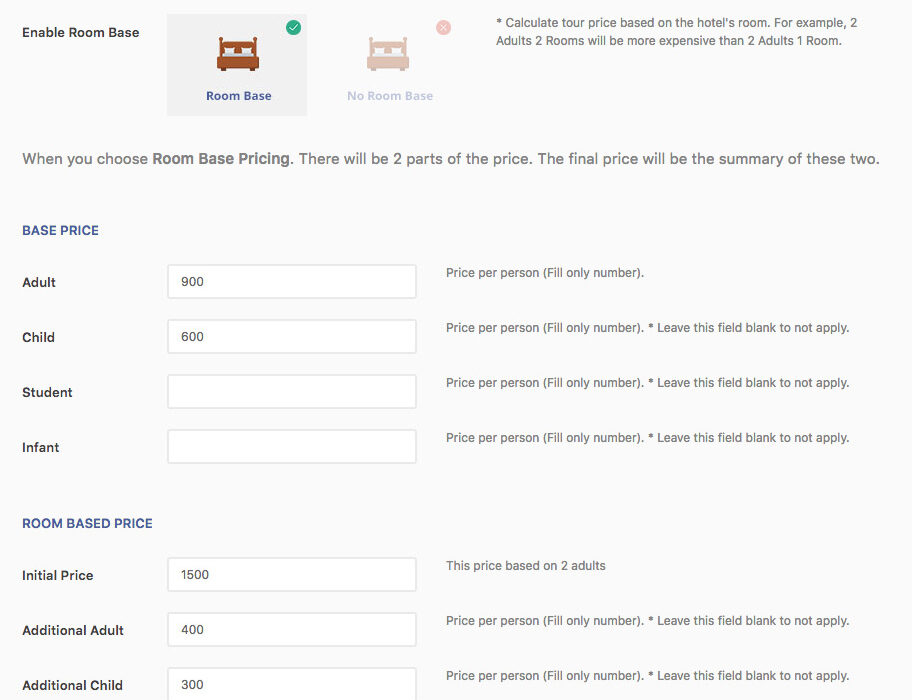Click the red X badge
The width and height of the screenshot is (912, 700).
443,28
